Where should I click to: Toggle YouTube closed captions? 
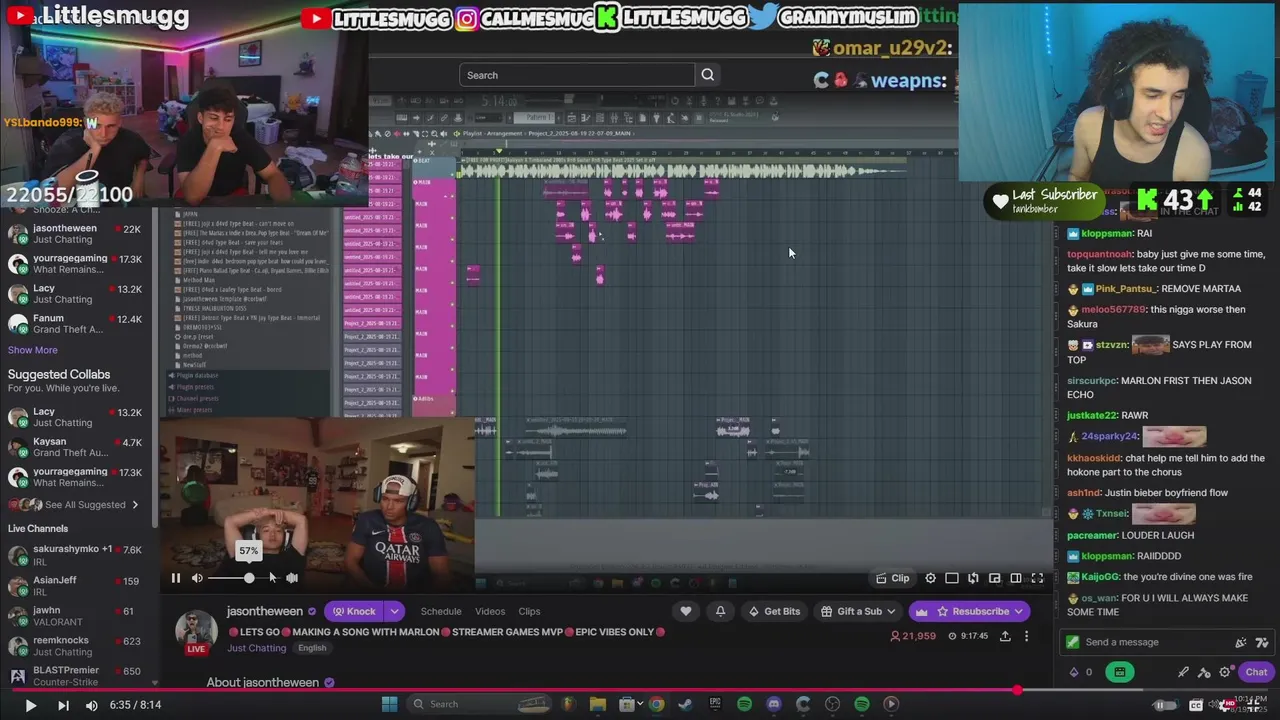tap(1196, 705)
